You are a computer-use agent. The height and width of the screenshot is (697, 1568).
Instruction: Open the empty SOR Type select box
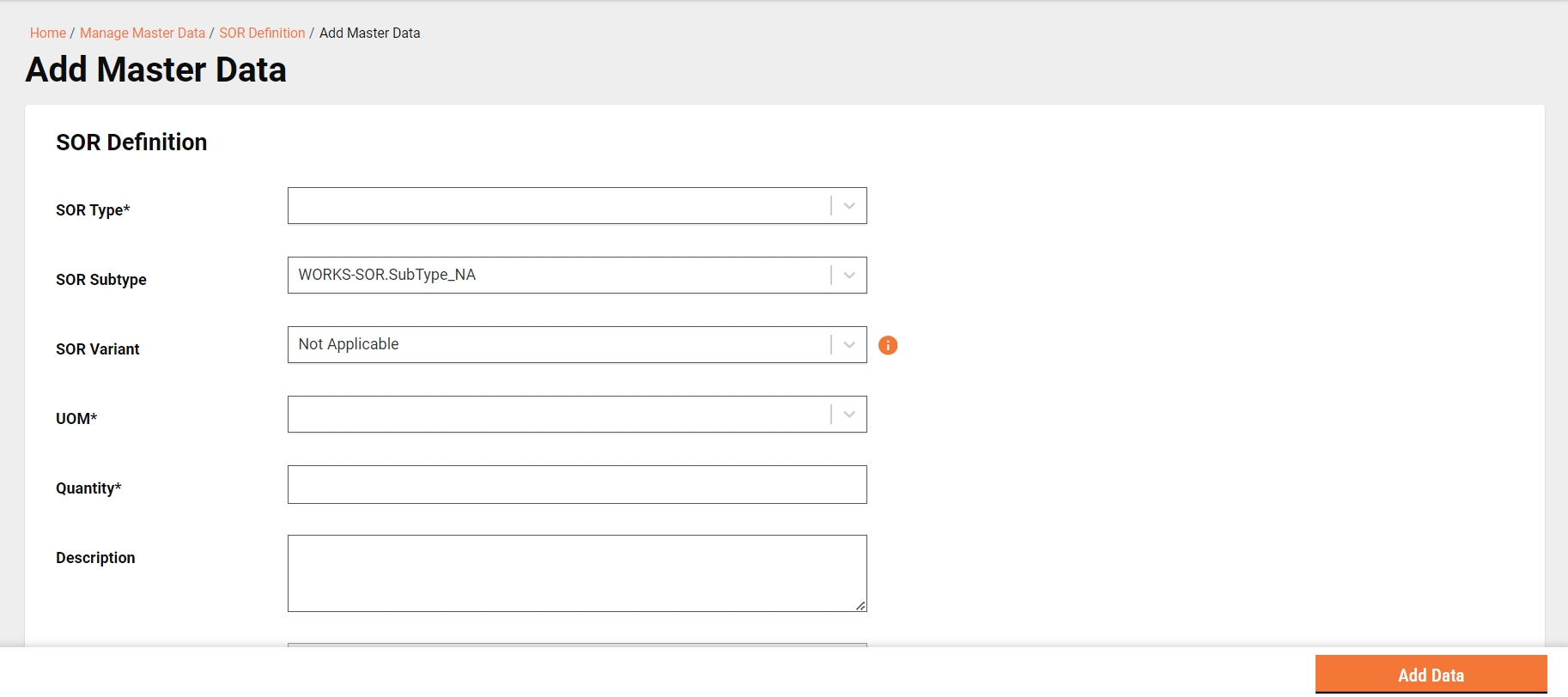[x=558, y=206]
